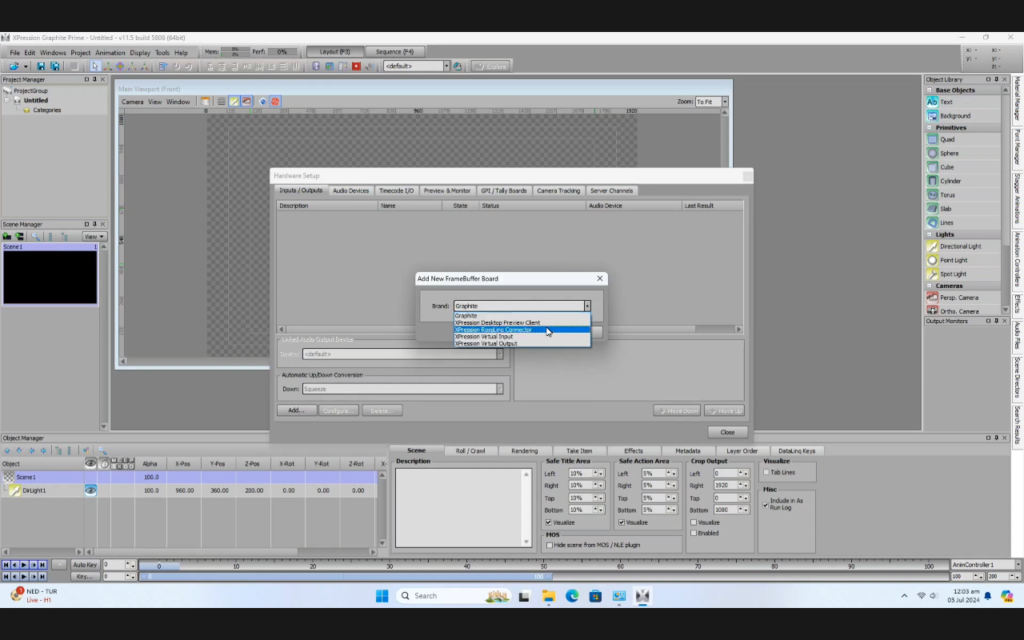
Task: Switch to the Audio Devices tab
Action: coord(351,191)
